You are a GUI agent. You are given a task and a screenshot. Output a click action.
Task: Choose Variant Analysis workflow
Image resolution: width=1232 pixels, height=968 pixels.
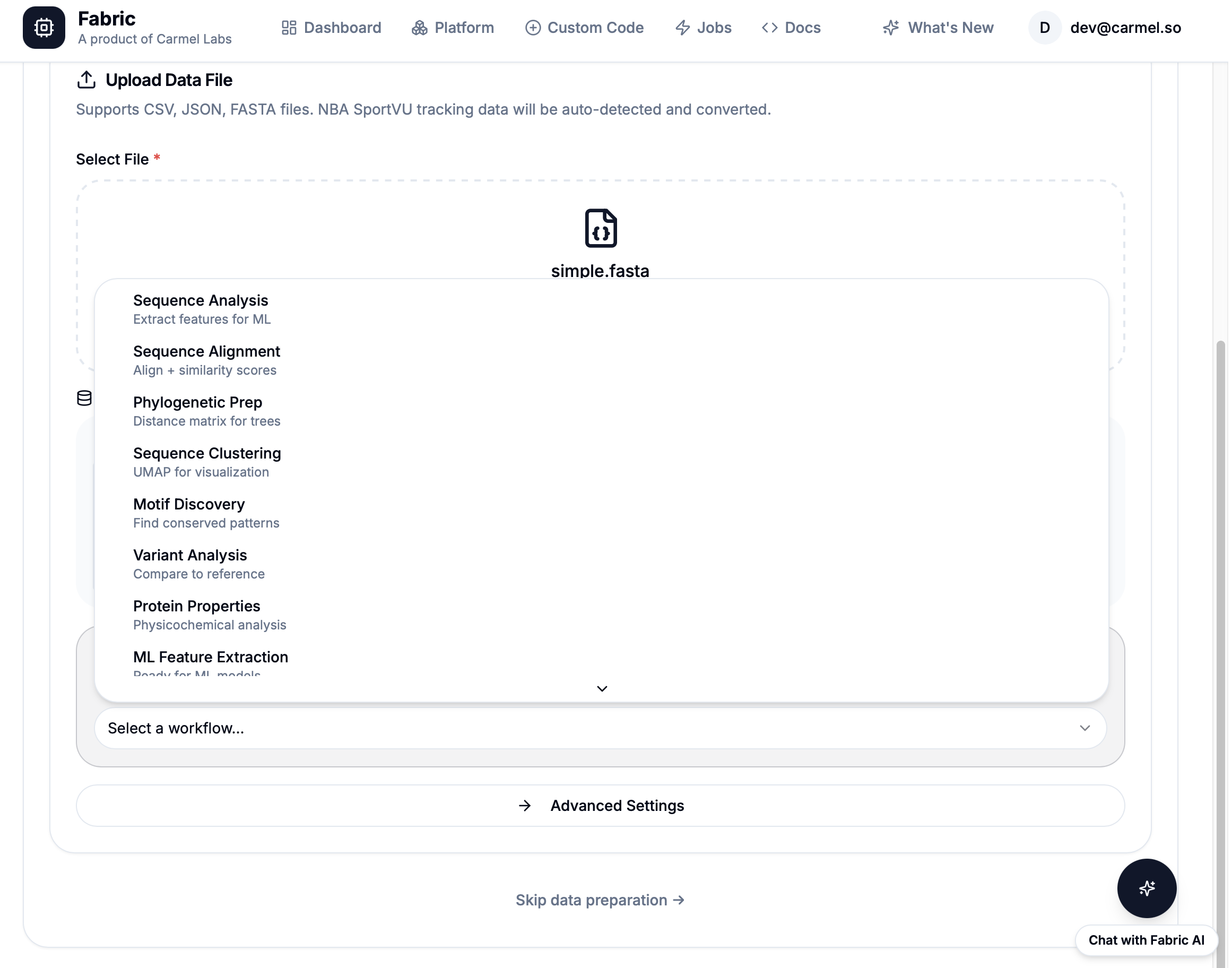click(602, 565)
